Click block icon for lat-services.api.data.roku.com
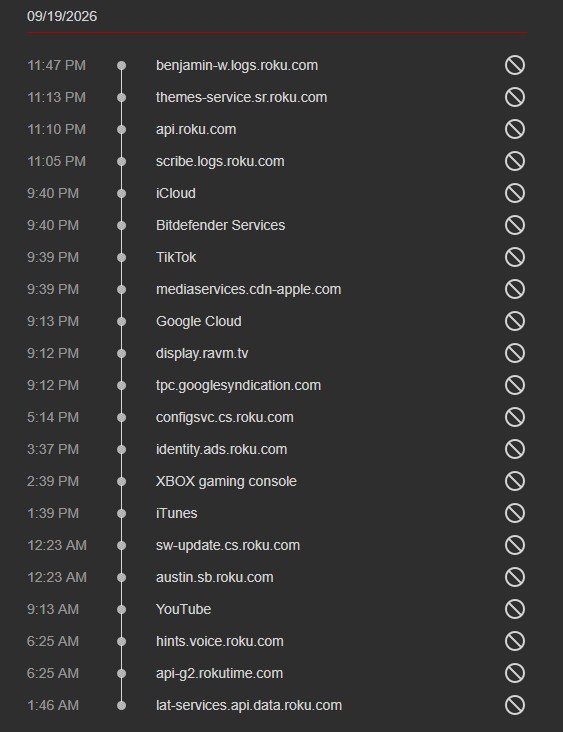Screen dimensions: 563x732 515,705
